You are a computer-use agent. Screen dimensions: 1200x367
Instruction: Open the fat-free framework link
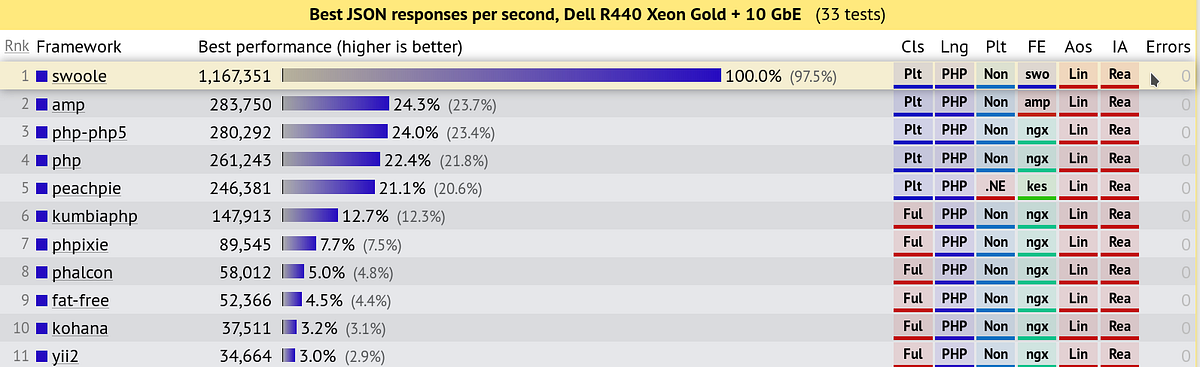pyautogui.click(x=80, y=300)
